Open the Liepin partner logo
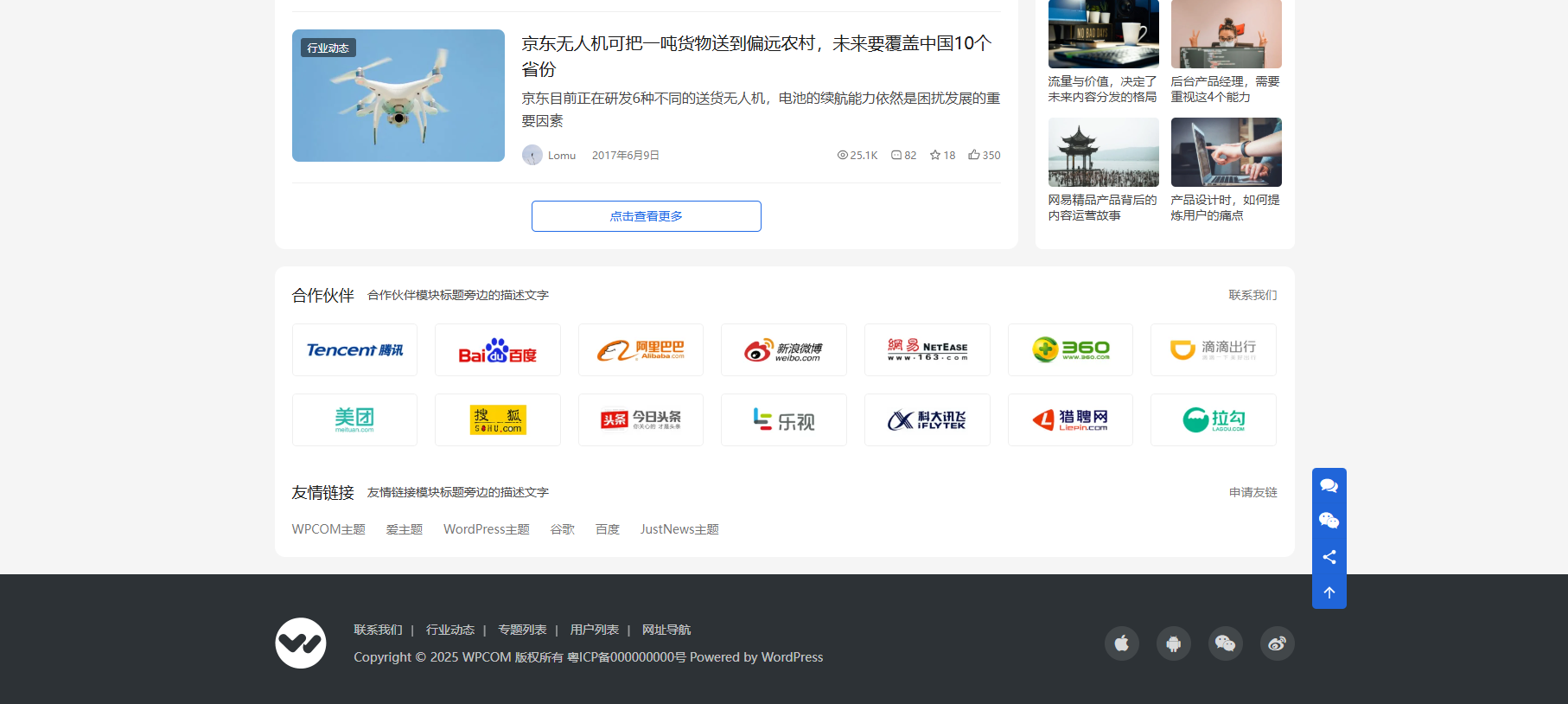 pyautogui.click(x=1070, y=419)
